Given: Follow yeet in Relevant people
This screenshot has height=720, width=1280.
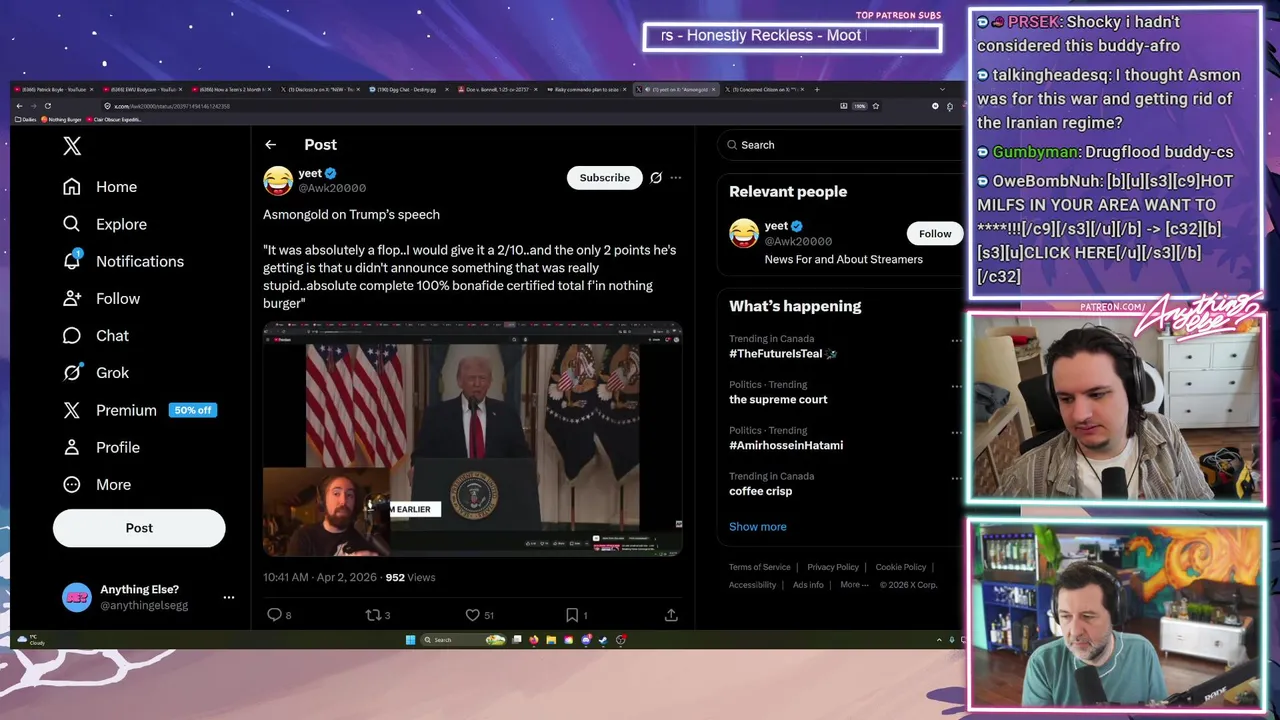Looking at the screenshot, I should (x=935, y=233).
